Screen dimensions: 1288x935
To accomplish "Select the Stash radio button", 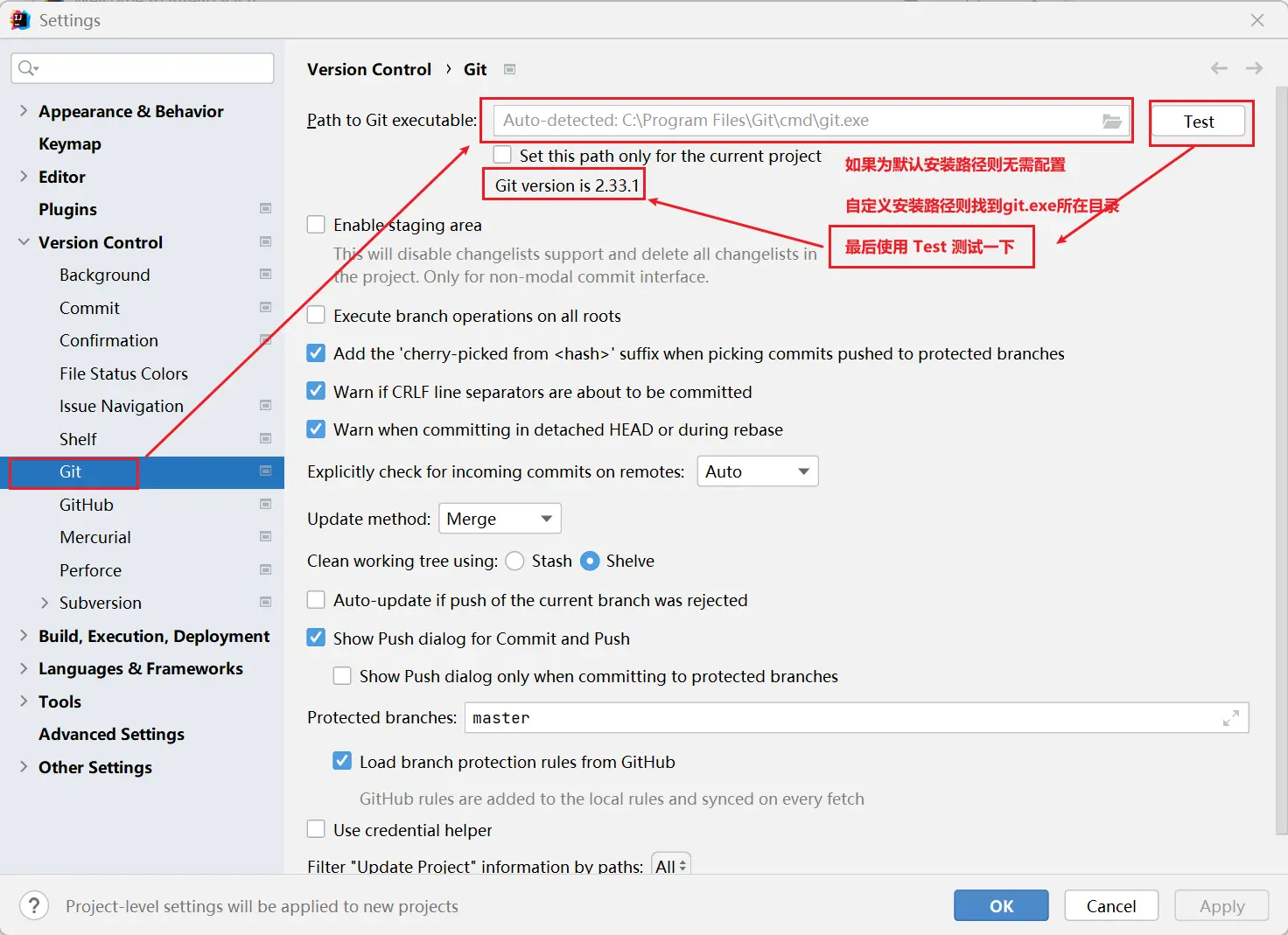I will [514, 561].
